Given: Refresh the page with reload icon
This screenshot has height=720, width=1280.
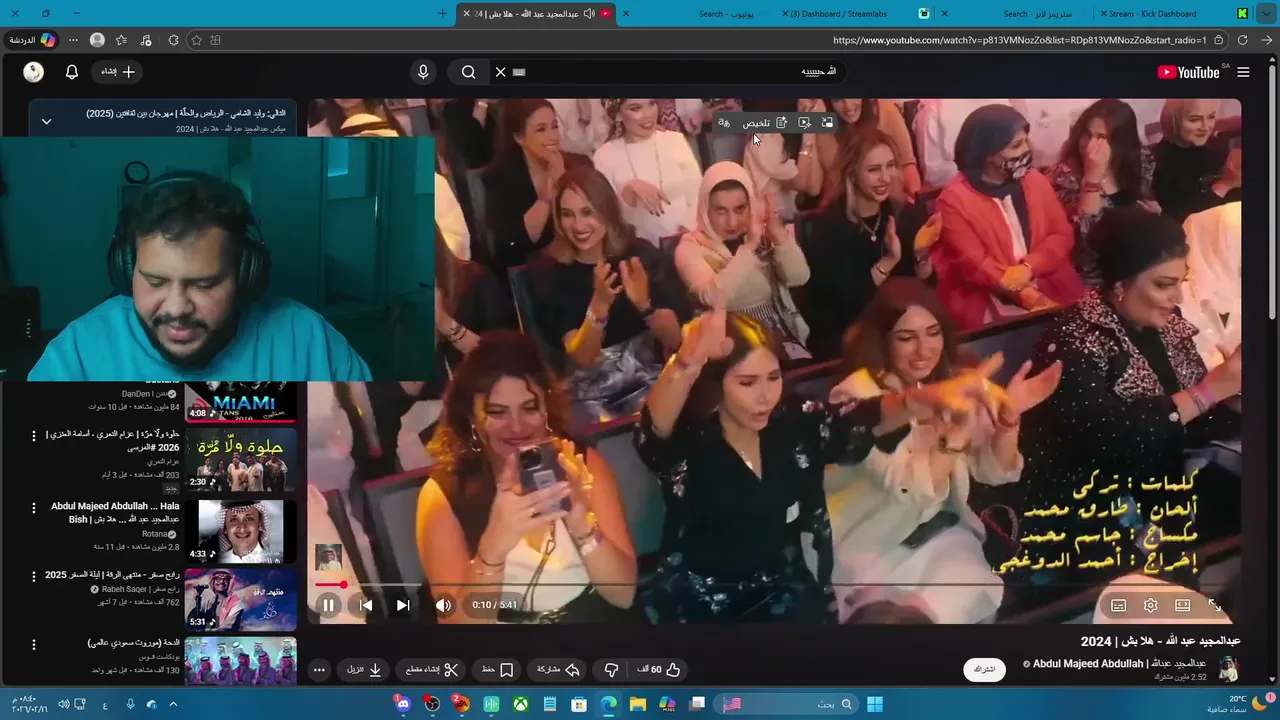Looking at the screenshot, I should (1243, 40).
